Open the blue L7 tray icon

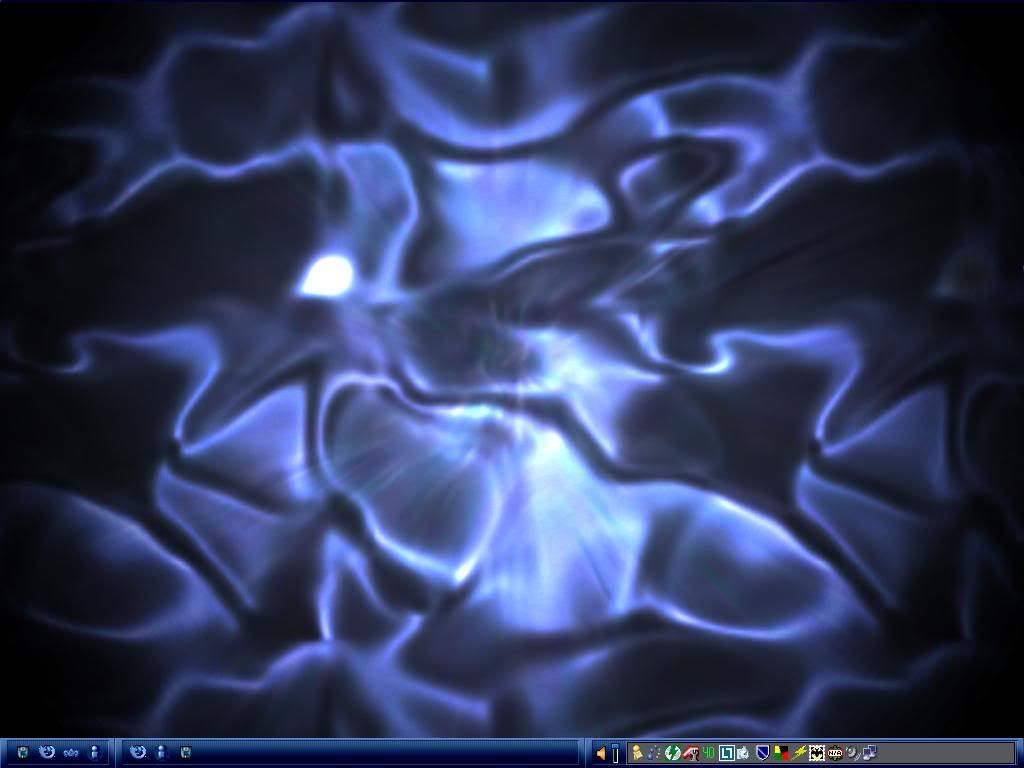[x=726, y=753]
